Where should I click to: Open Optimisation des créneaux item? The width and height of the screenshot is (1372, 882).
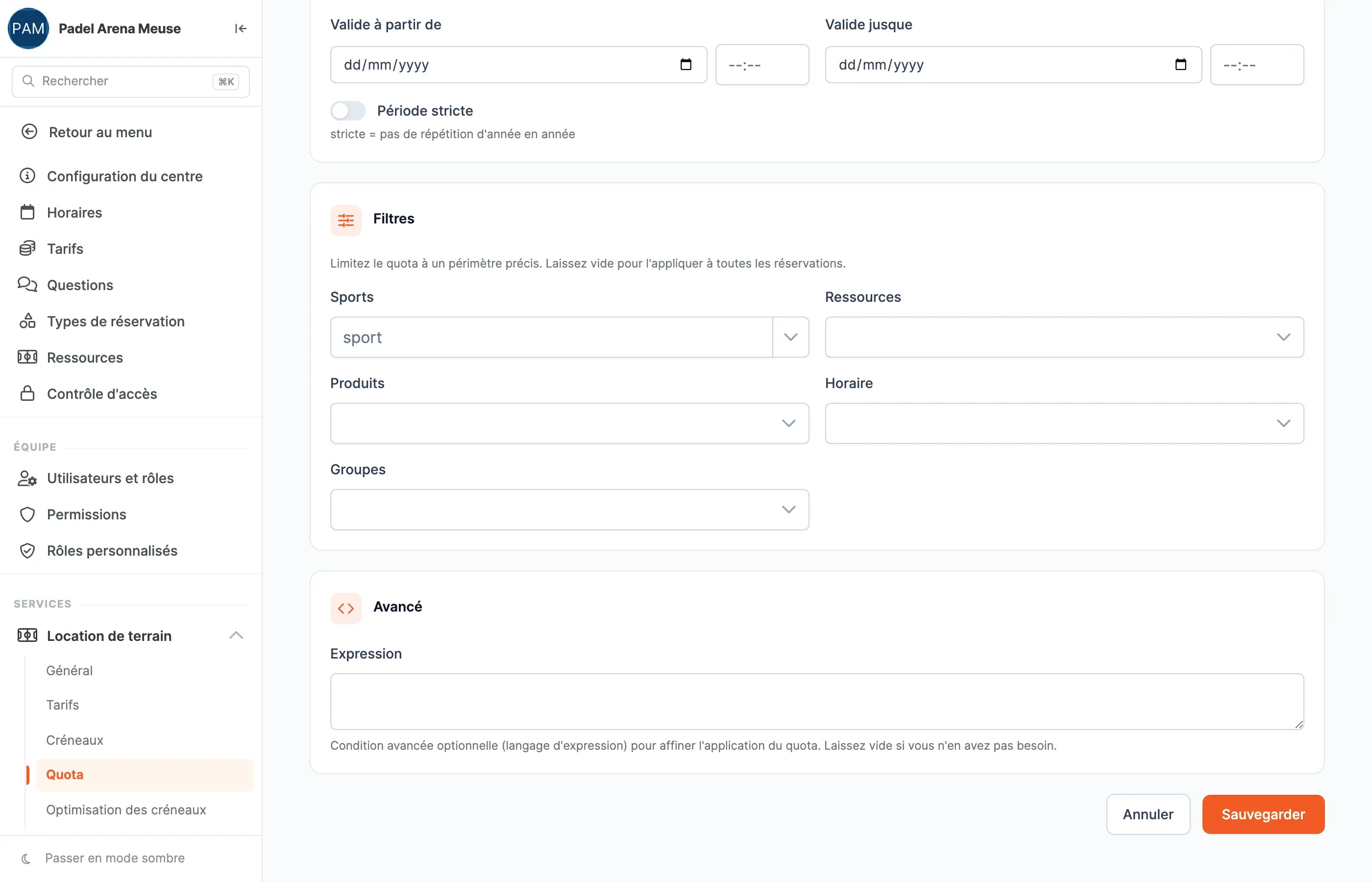[x=126, y=810]
